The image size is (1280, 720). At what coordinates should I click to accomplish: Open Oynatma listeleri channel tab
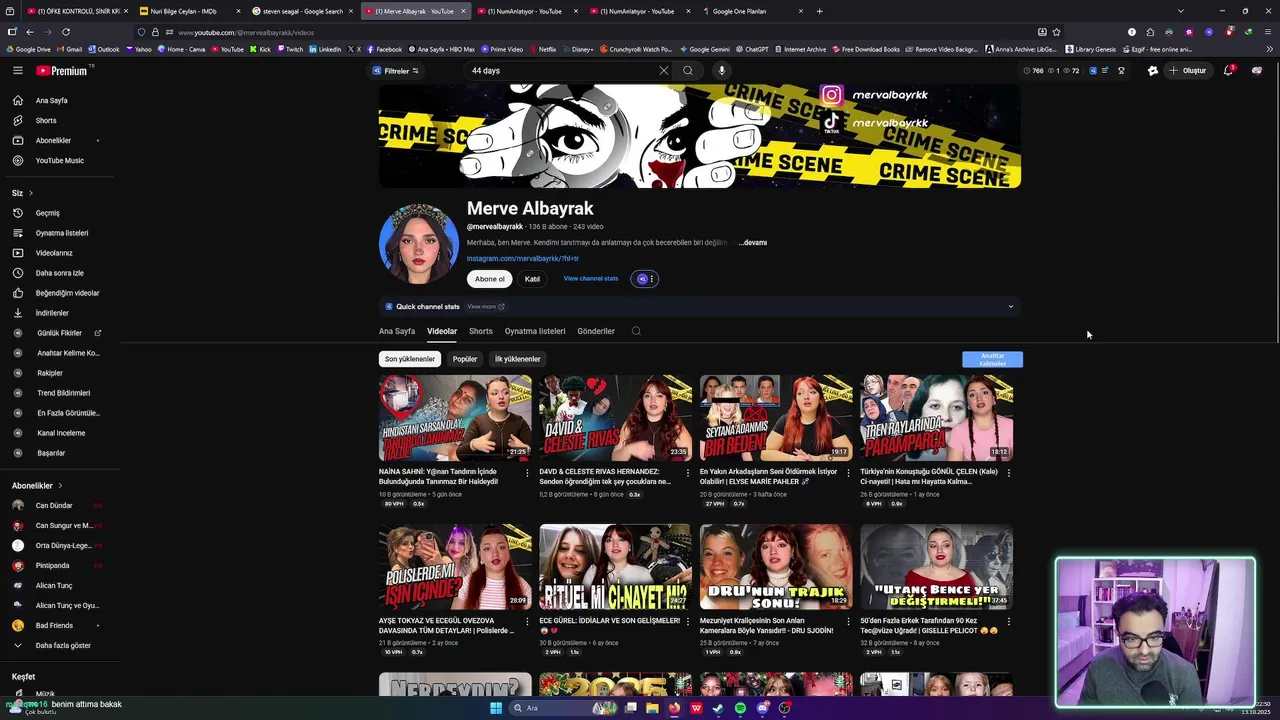[x=535, y=331]
